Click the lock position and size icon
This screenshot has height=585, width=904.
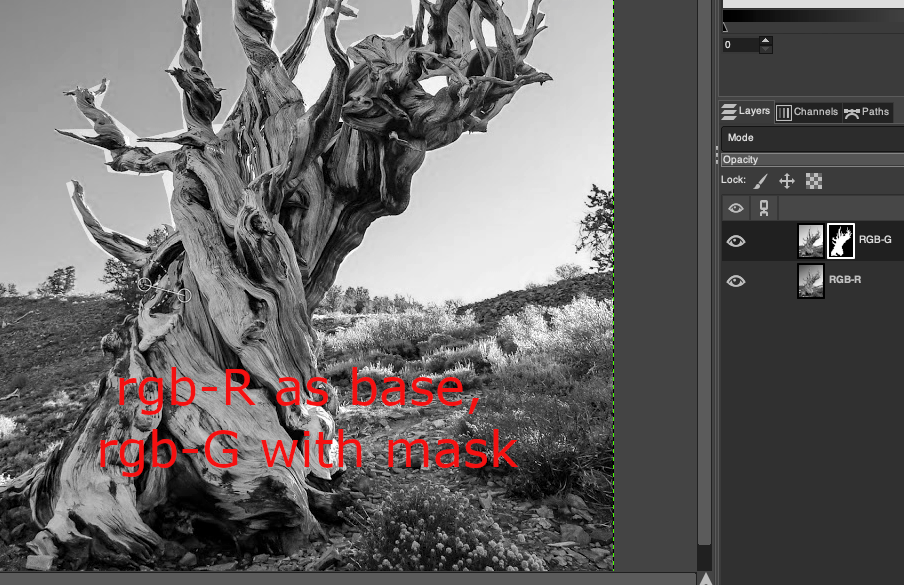click(787, 181)
